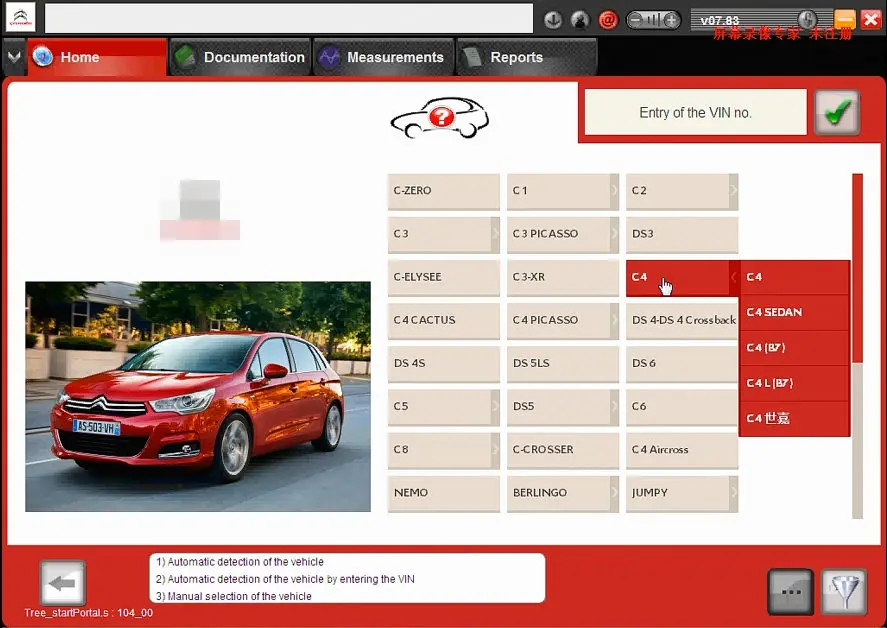Select the DS 4S vehicle
The height and width of the screenshot is (628, 887).
(444, 364)
